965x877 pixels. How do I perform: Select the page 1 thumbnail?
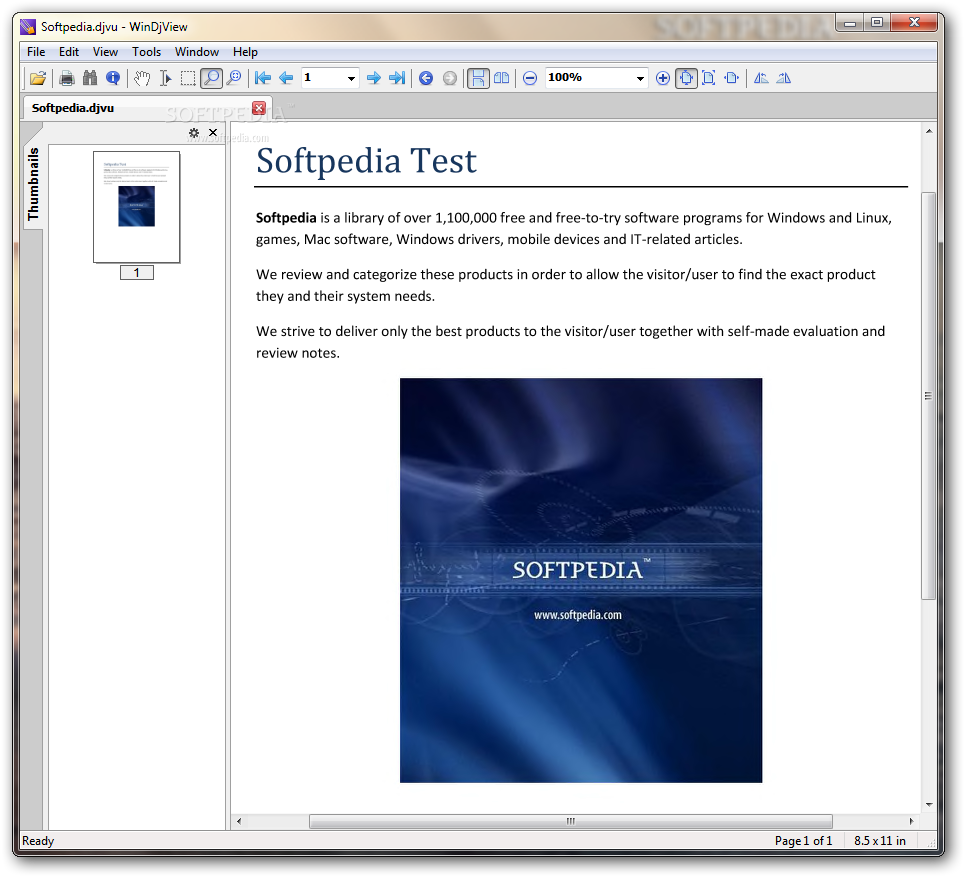coord(137,207)
